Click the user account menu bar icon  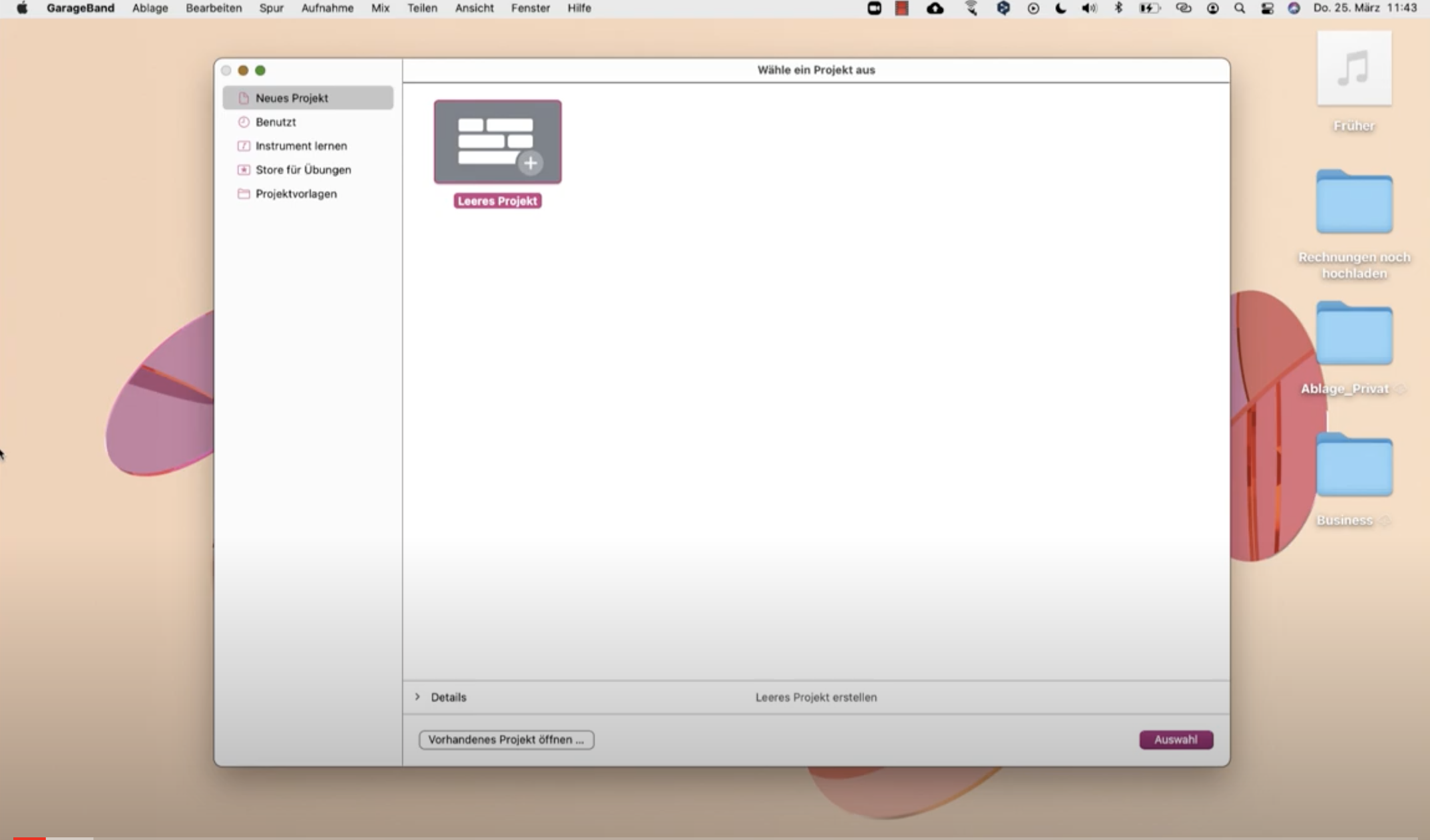[x=1212, y=9]
